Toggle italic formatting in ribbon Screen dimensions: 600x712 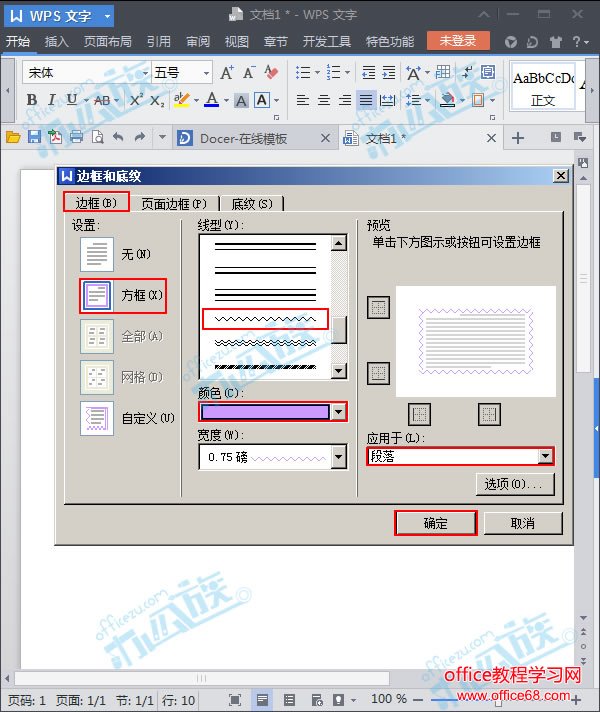52,99
